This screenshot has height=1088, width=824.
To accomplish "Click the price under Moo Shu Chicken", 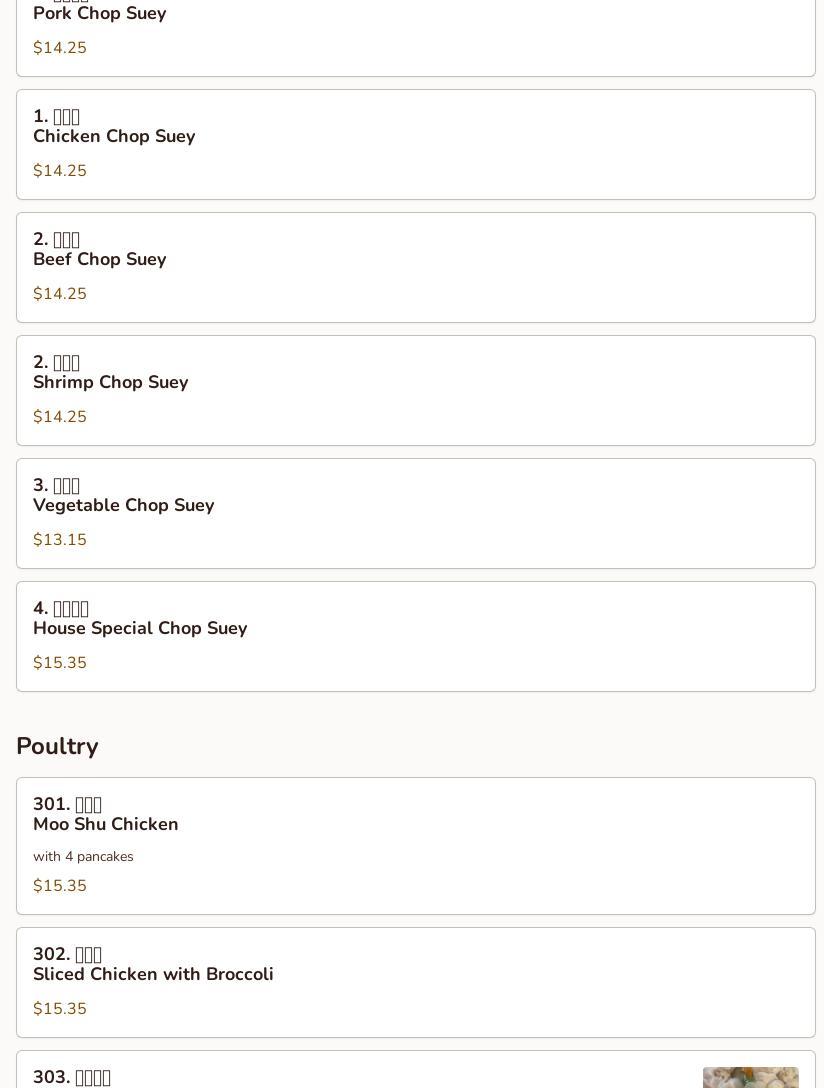I will point(60,886).
